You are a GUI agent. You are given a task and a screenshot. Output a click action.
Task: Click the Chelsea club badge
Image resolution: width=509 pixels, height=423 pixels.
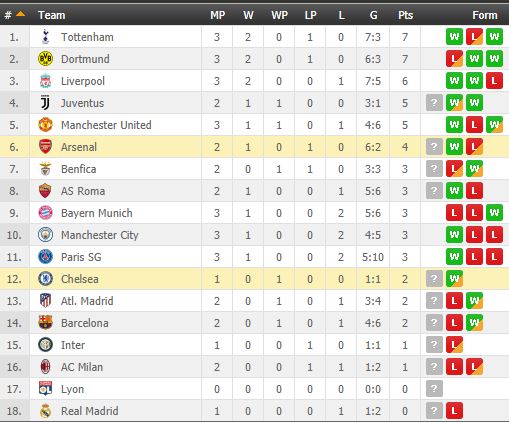pos(45,279)
